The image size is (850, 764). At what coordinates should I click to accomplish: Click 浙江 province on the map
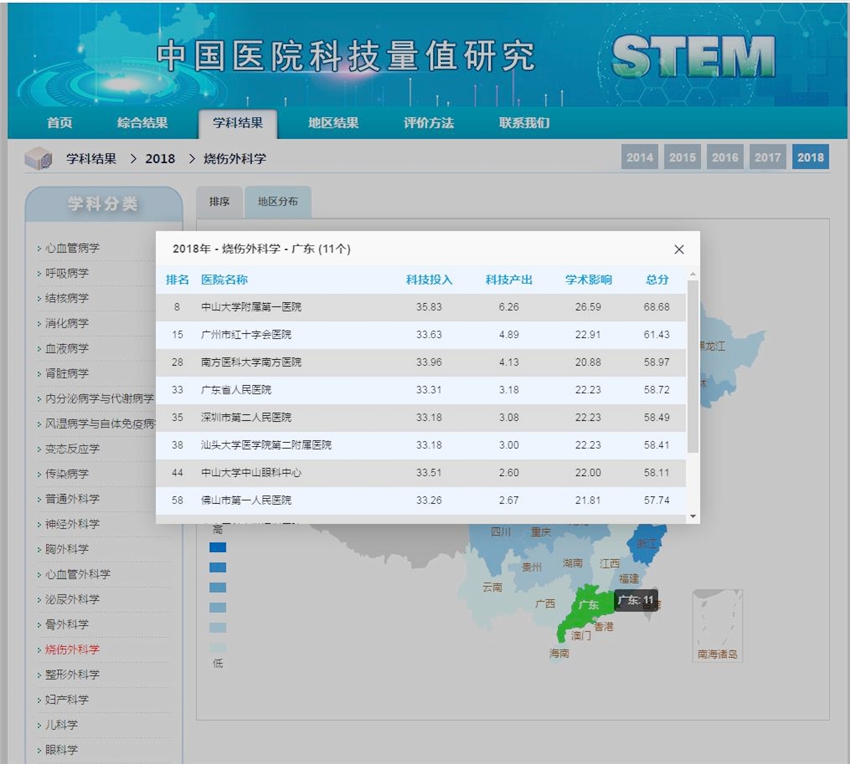coord(647,543)
